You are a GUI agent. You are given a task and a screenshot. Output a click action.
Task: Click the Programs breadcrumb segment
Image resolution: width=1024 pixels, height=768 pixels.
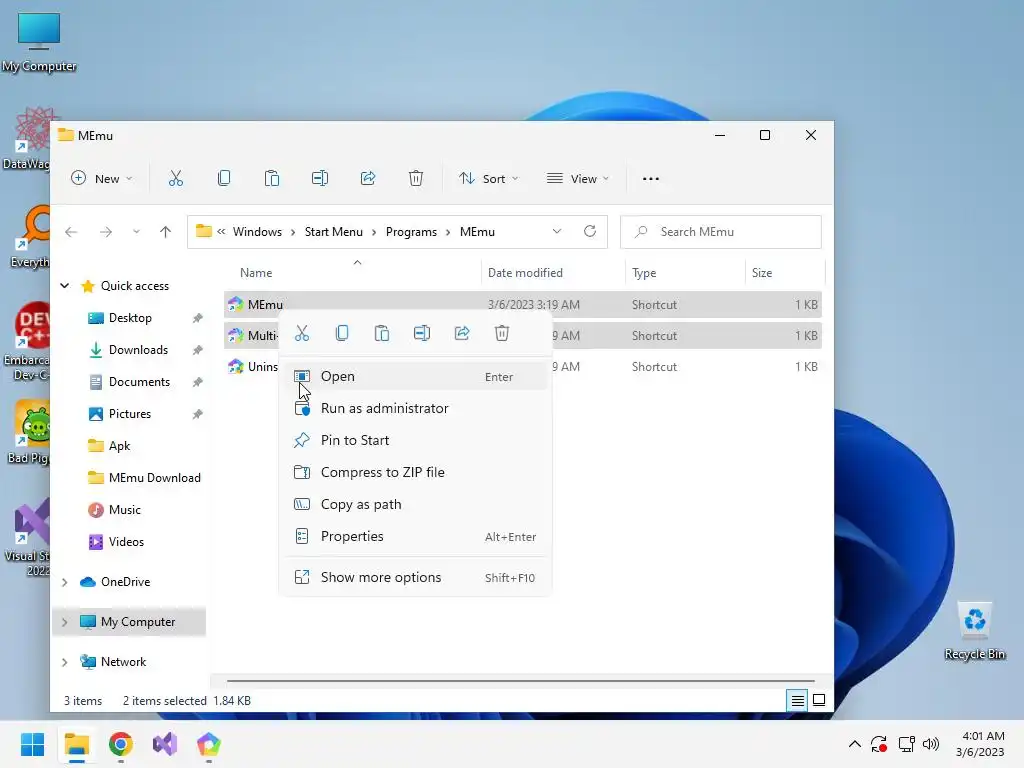(x=411, y=232)
